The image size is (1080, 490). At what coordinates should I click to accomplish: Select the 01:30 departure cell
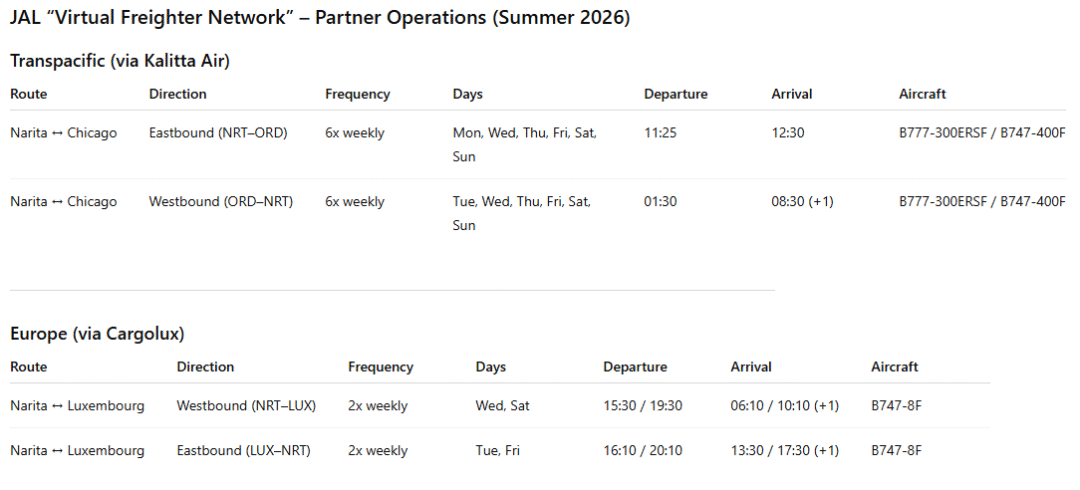click(x=661, y=201)
